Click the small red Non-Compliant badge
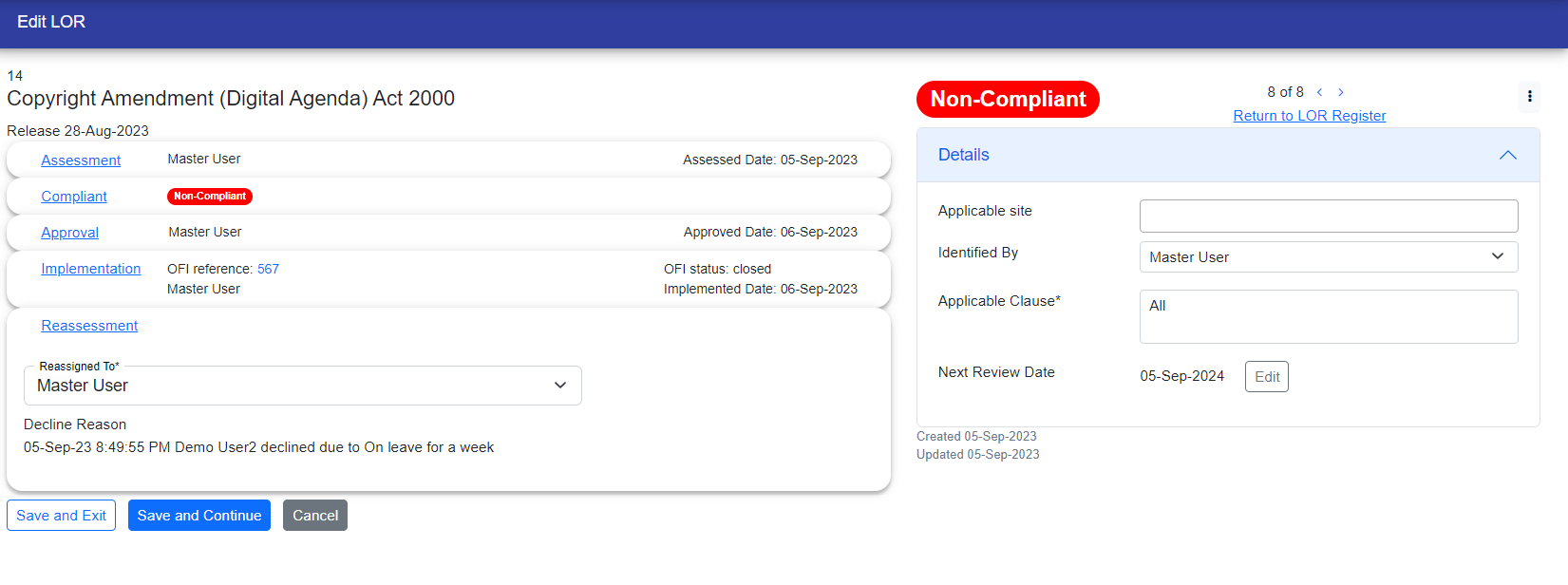 [210, 197]
